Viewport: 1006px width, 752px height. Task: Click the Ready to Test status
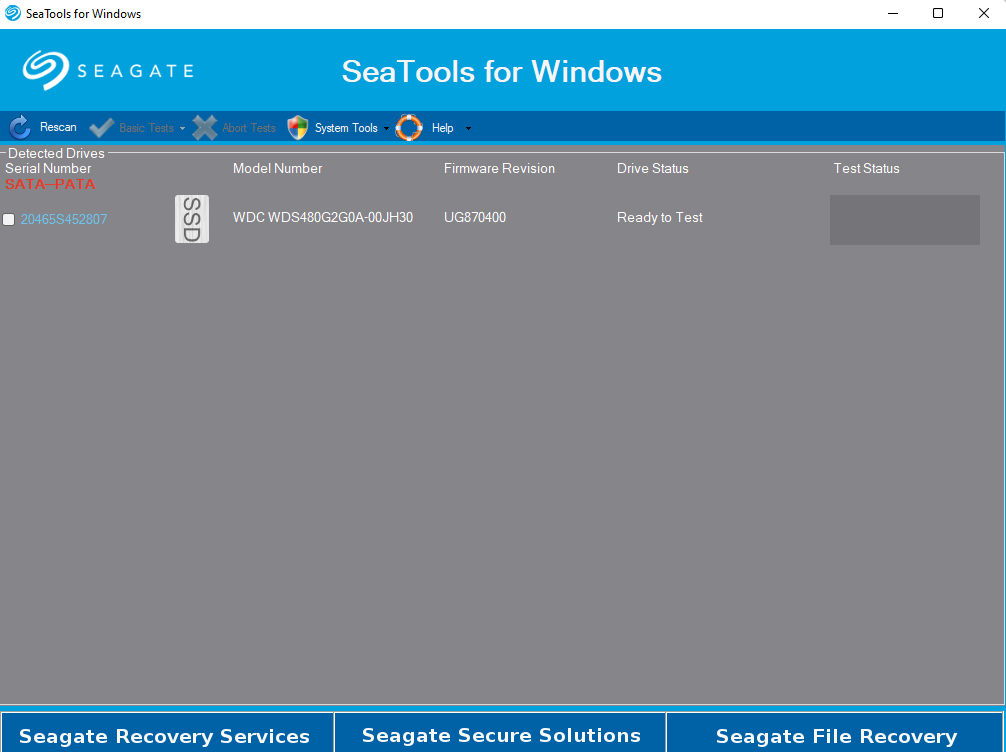click(660, 218)
